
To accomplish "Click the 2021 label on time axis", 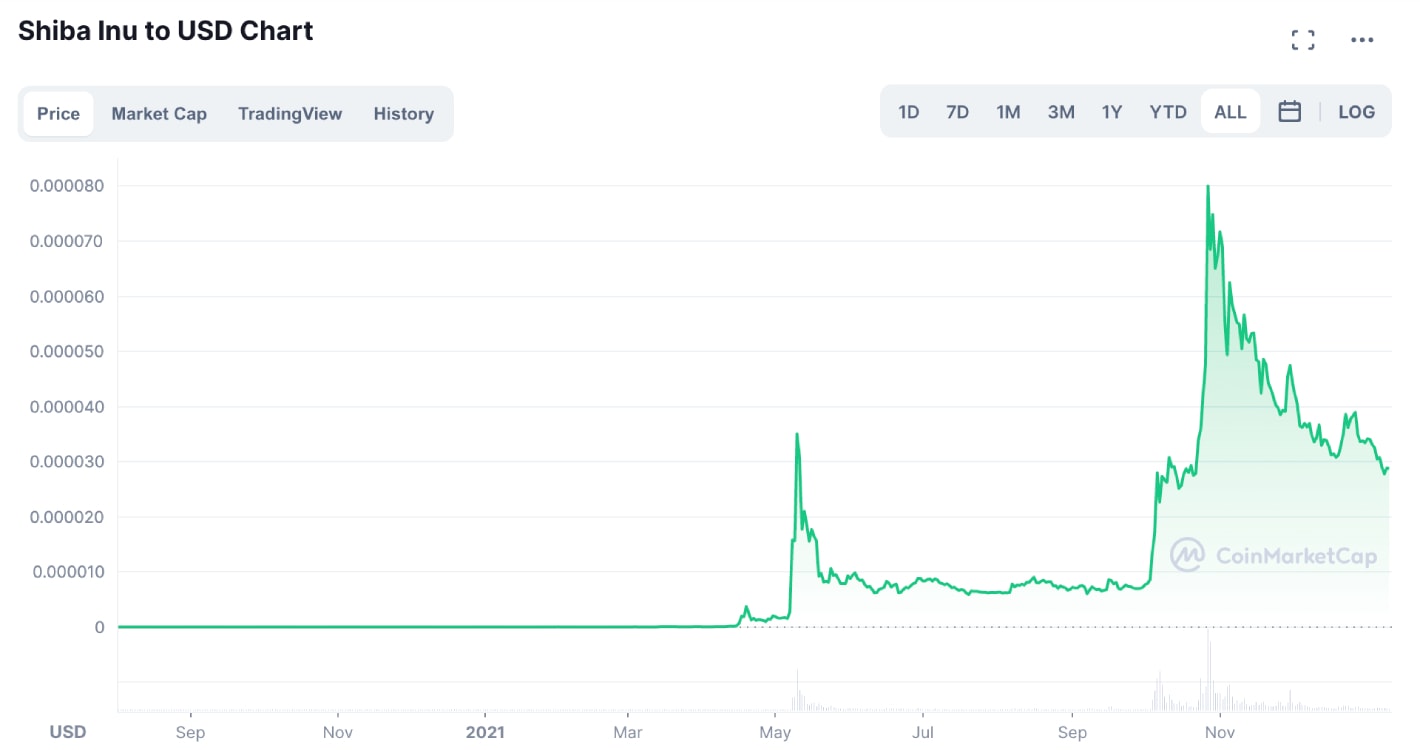I will [484, 732].
